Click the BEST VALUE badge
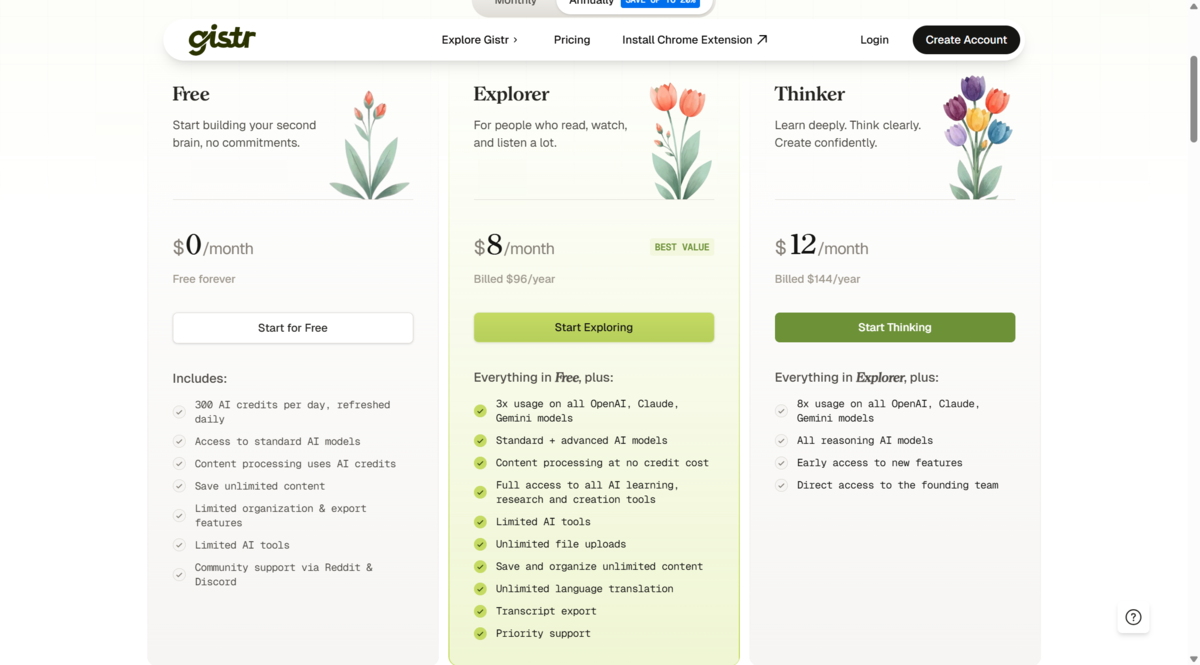This screenshot has width=1200, height=665. (682, 247)
